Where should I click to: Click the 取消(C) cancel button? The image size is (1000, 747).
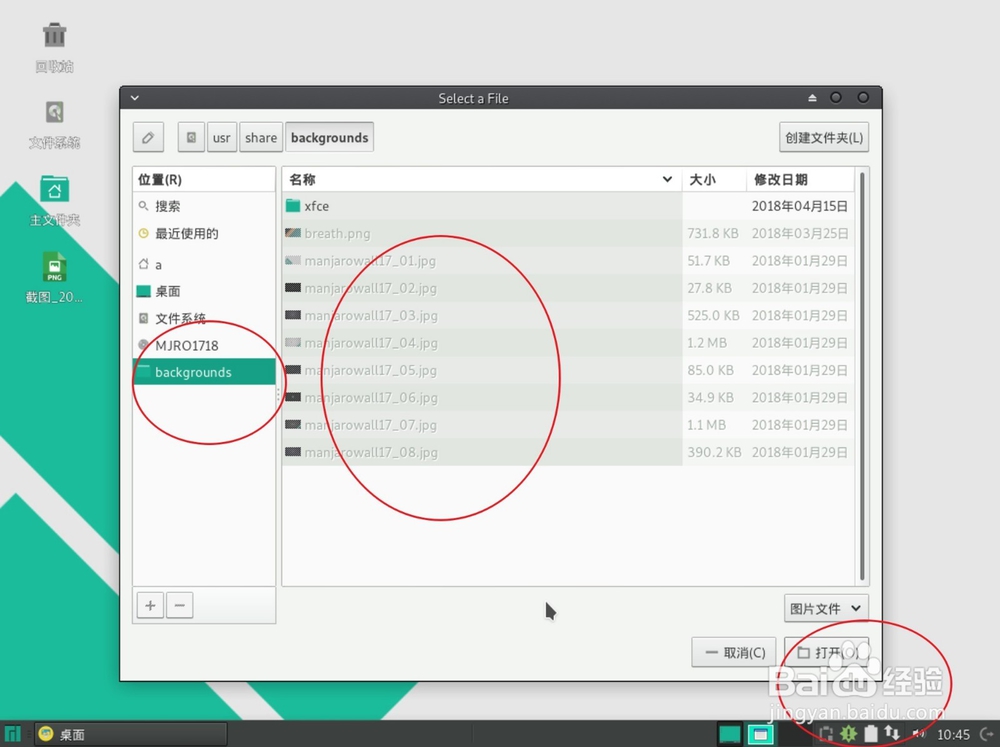[734, 652]
